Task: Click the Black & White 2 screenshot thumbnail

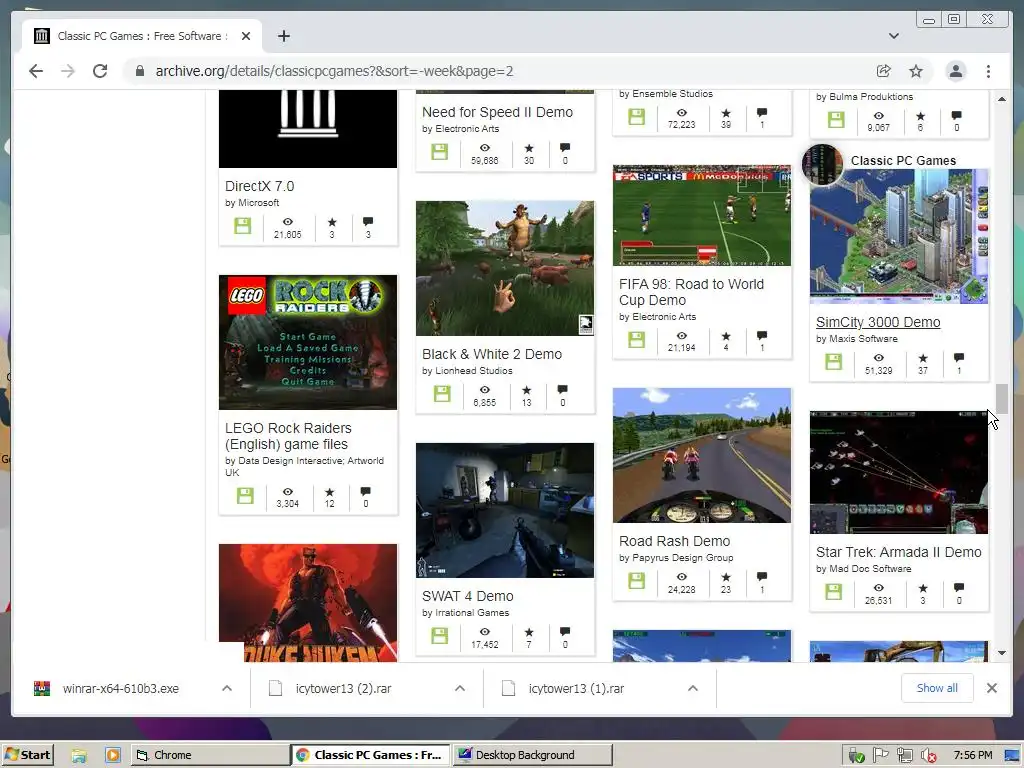Action: (505, 268)
